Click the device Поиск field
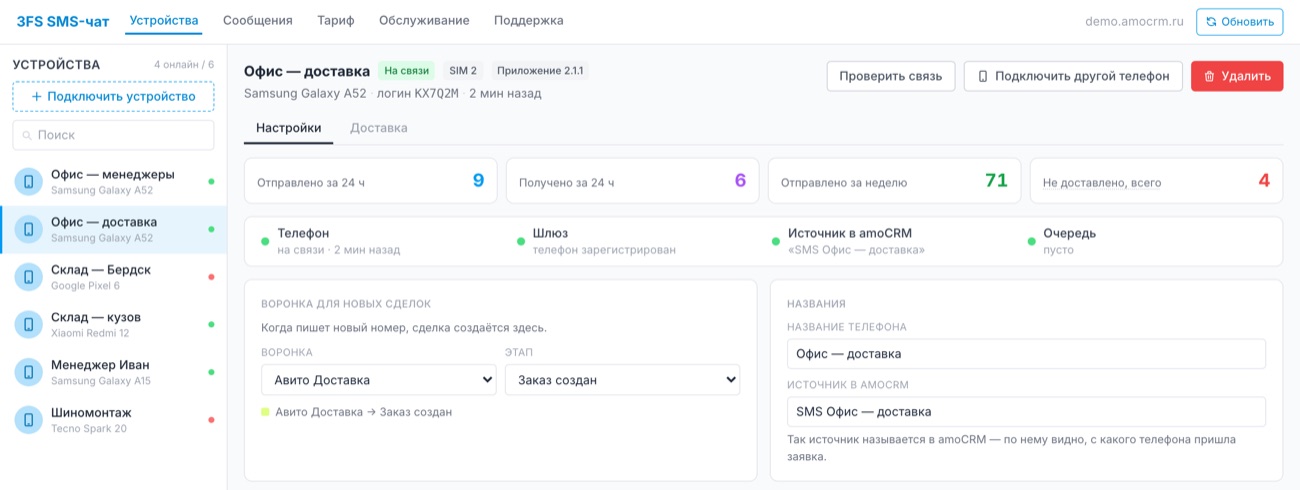Image resolution: width=1300 pixels, height=490 pixels. click(113, 135)
